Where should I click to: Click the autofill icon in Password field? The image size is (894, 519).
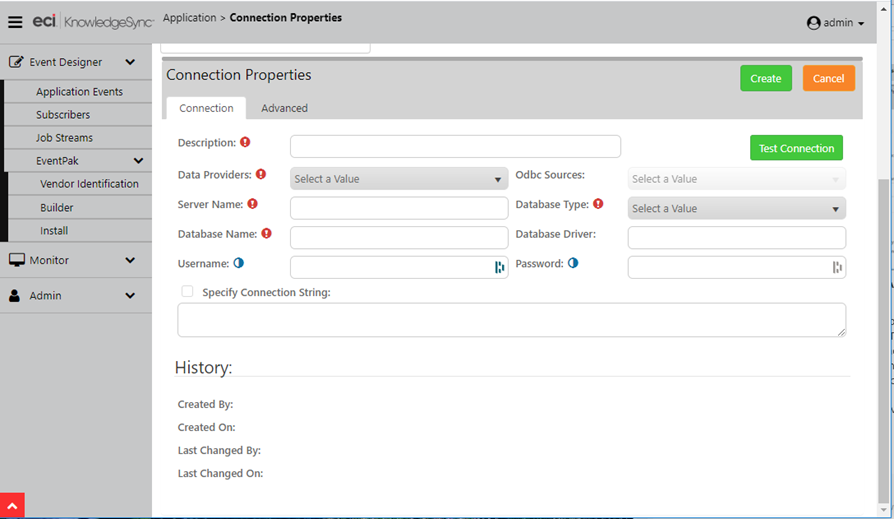click(837, 267)
